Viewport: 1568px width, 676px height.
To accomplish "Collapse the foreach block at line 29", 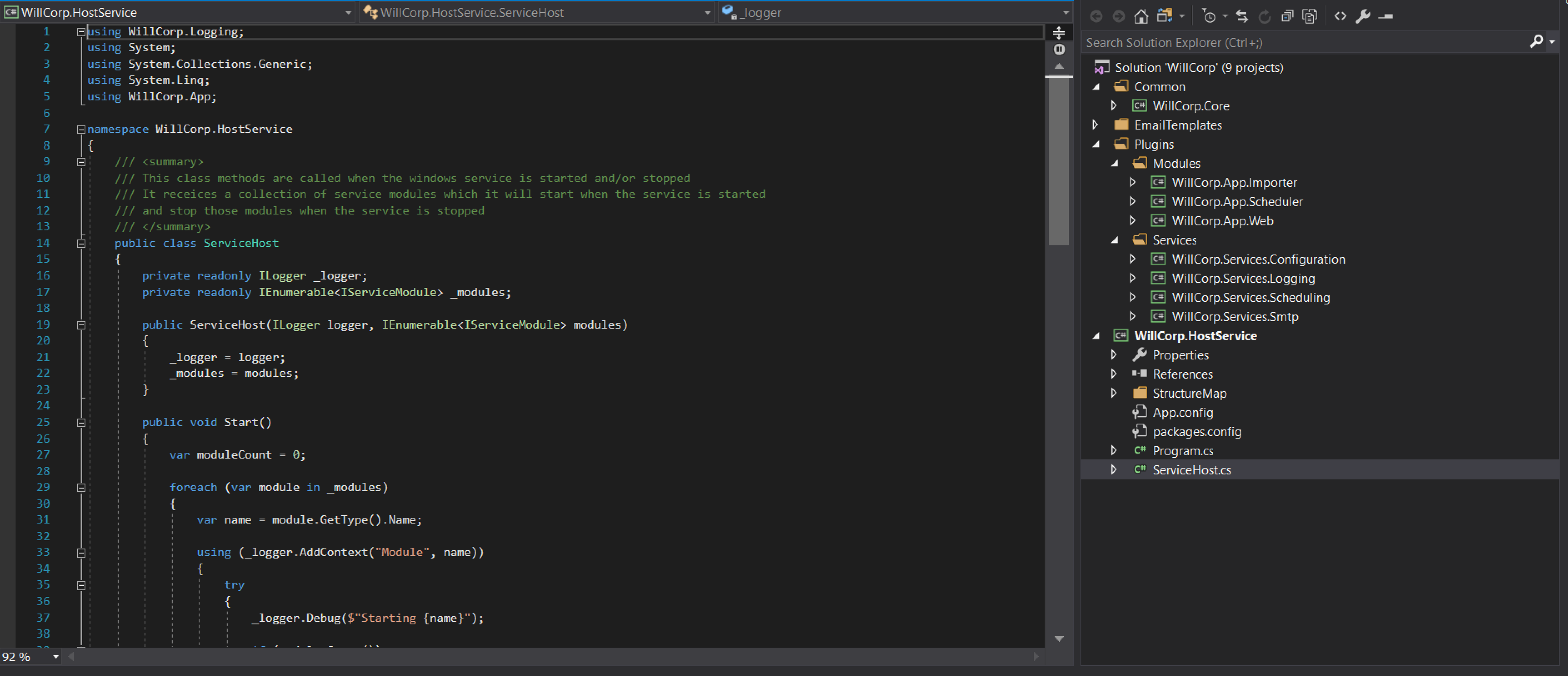I will click(81, 487).
